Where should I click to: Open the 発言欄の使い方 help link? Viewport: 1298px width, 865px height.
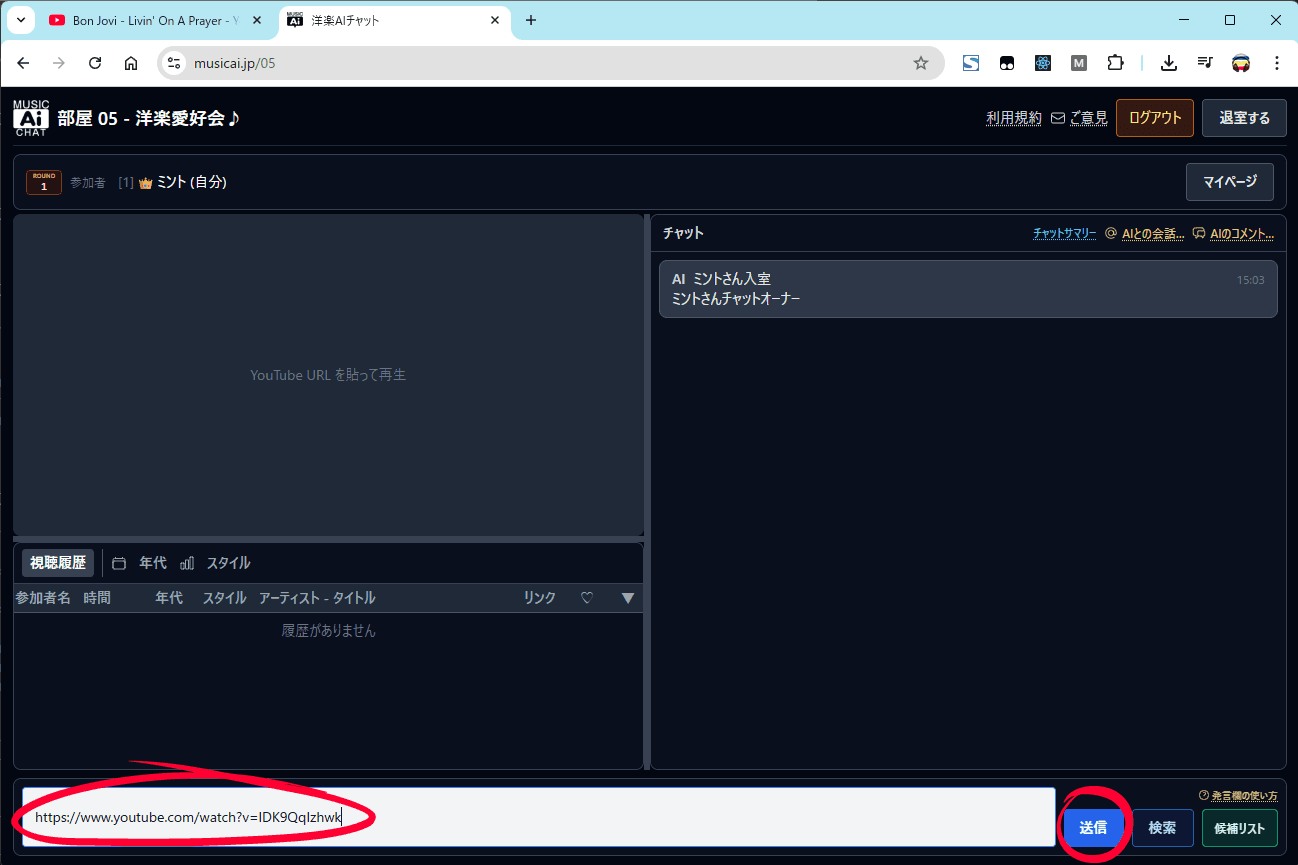[x=1238, y=796]
